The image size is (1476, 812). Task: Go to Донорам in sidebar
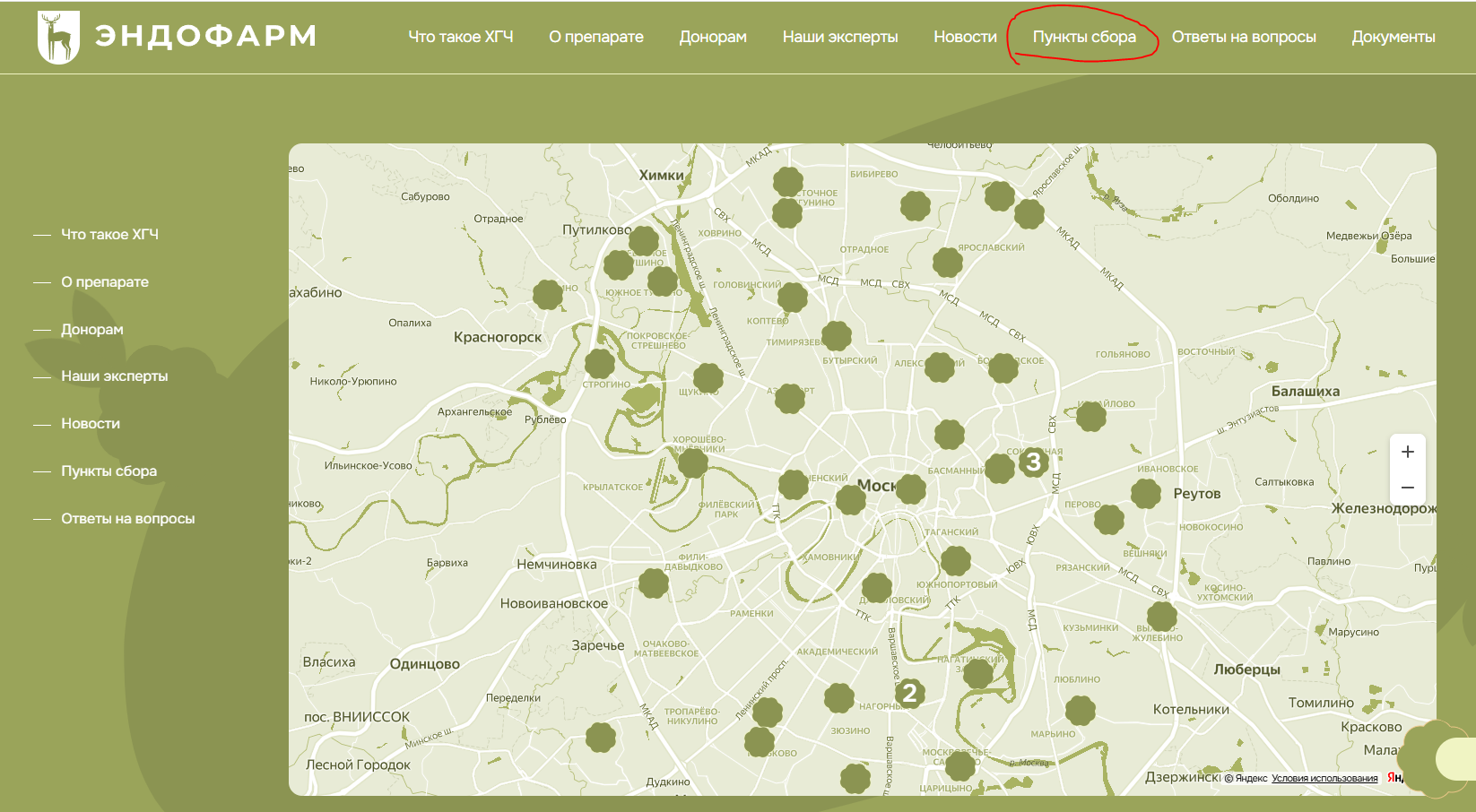click(92, 330)
